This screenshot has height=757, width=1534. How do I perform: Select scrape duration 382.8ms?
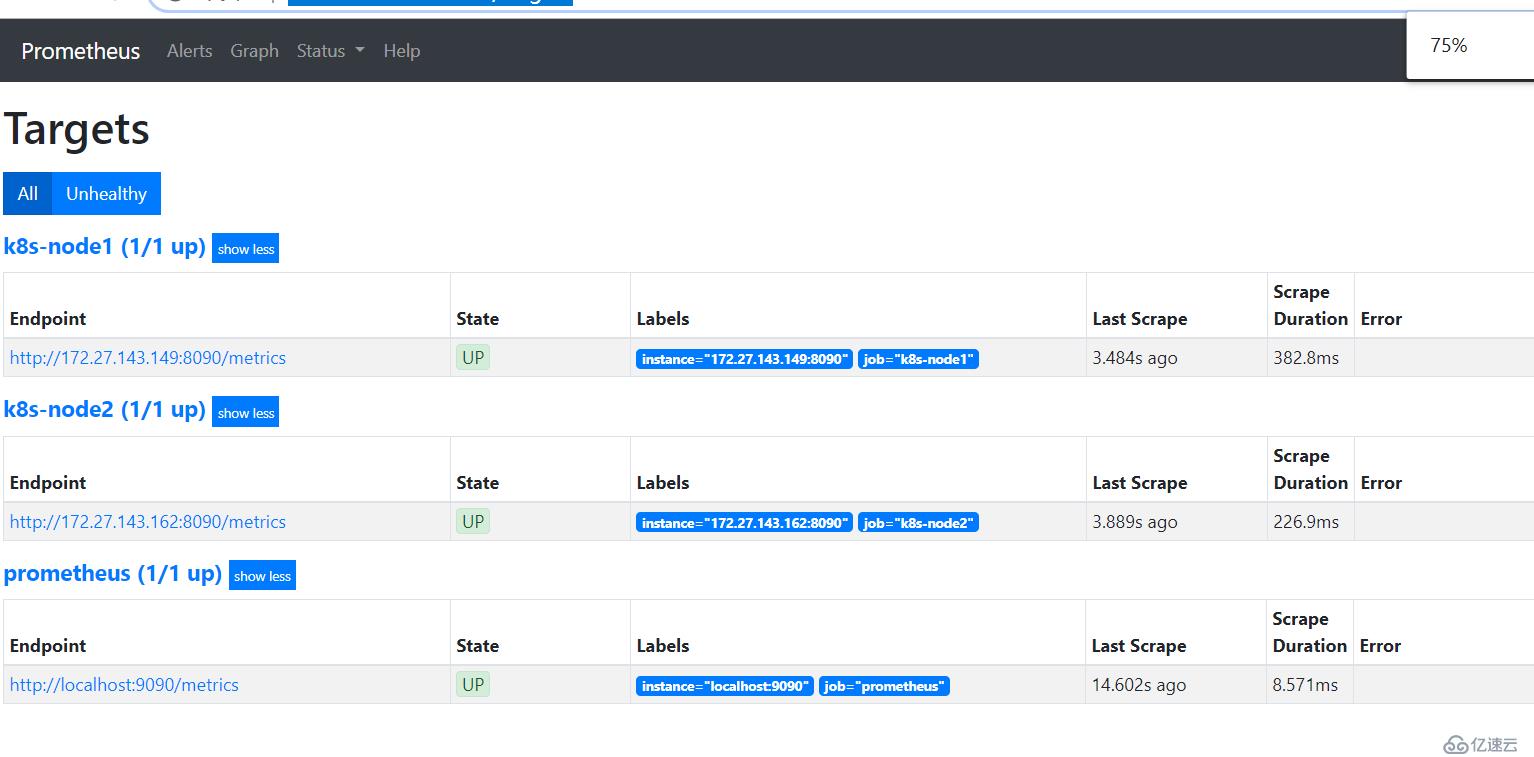coord(1306,358)
